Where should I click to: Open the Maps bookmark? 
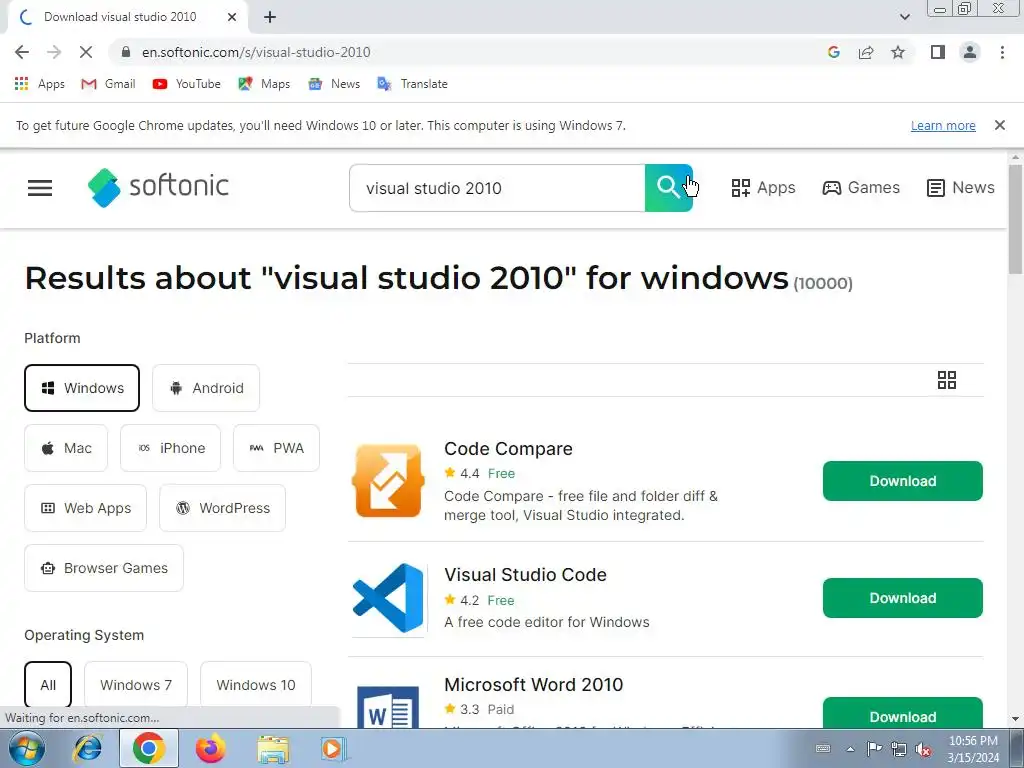[x=264, y=84]
